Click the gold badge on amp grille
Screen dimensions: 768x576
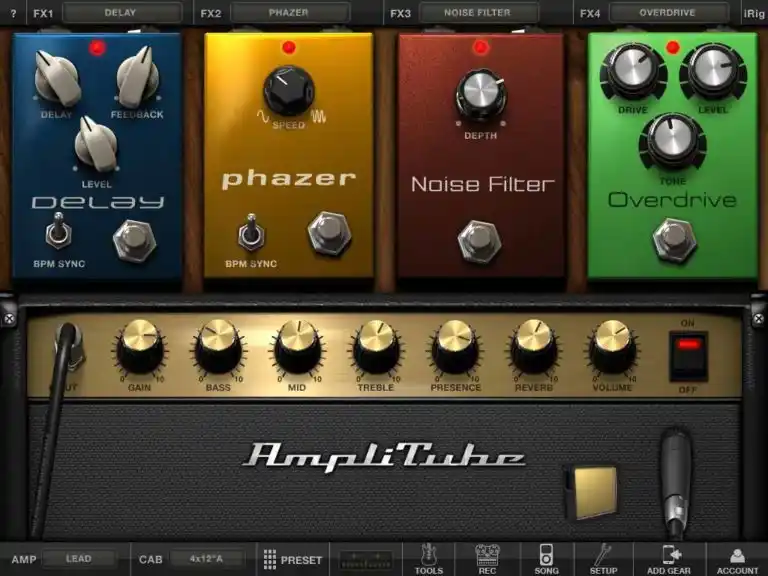click(x=594, y=492)
